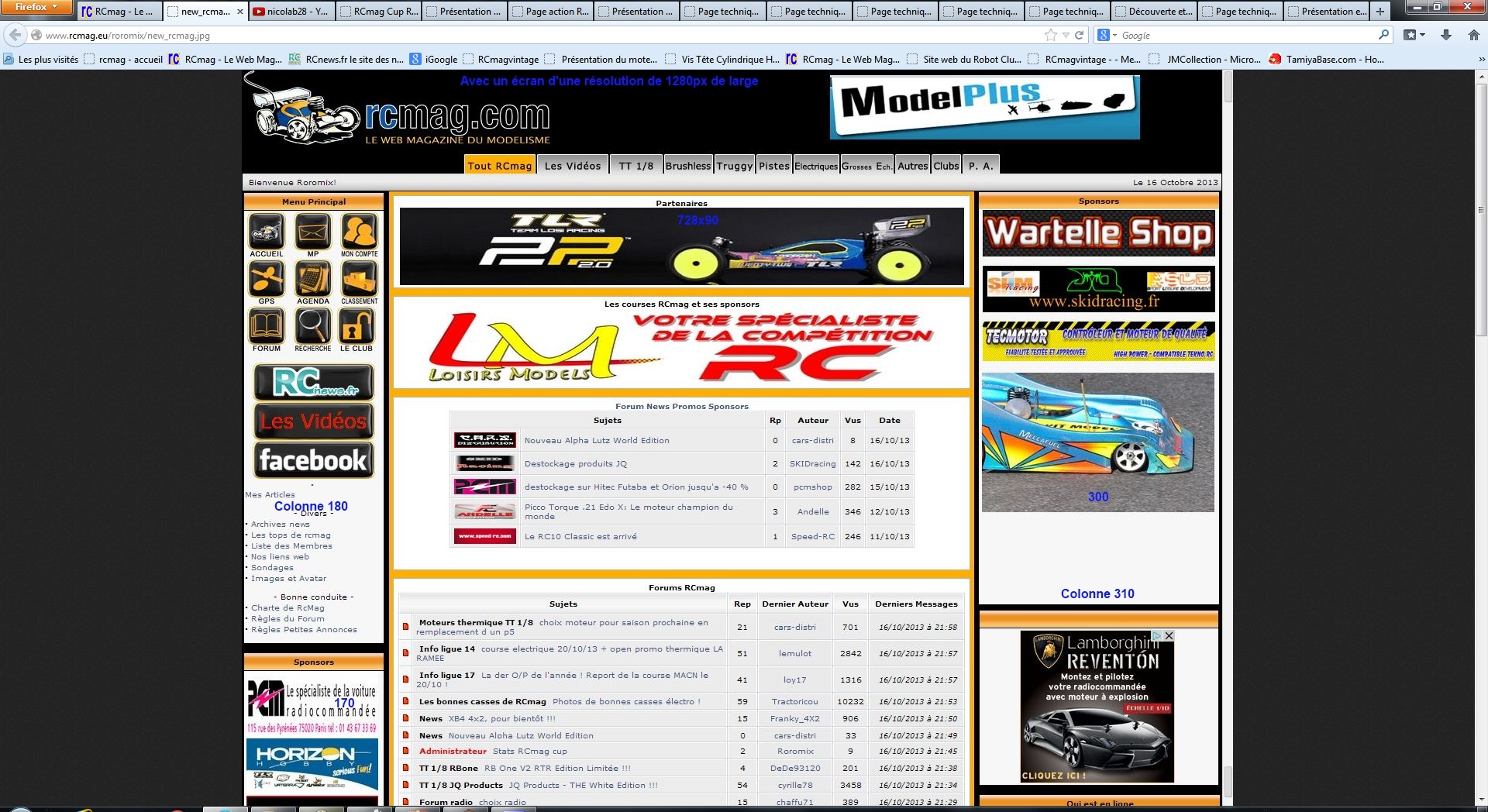Image resolution: width=1488 pixels, height=812 pixels.
Task: Click the facebook sidebar button
Action: (314, 460)
